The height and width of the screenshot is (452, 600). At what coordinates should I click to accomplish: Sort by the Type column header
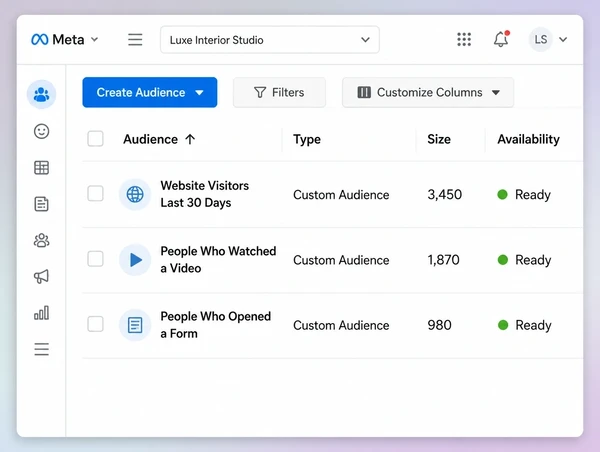coord(307,139)
